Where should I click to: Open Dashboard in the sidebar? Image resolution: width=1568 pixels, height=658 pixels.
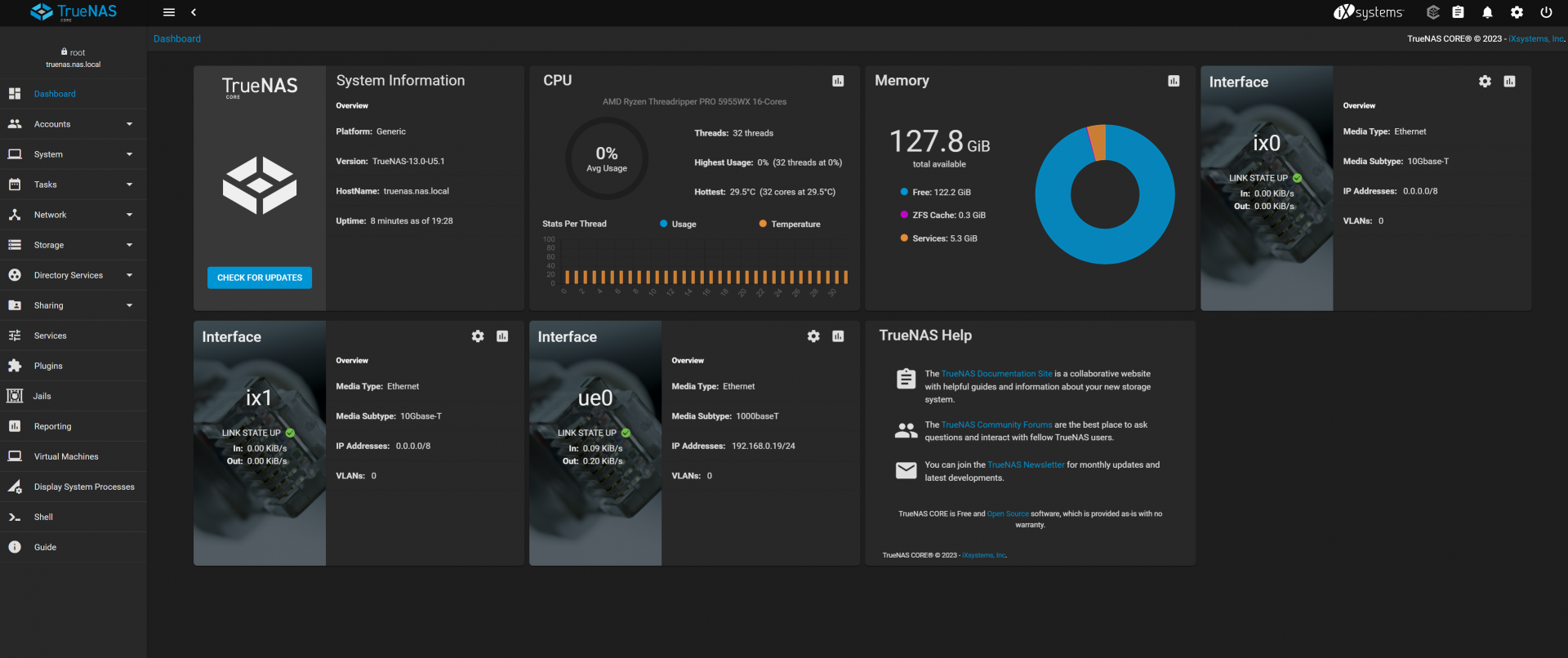point(73,94)
